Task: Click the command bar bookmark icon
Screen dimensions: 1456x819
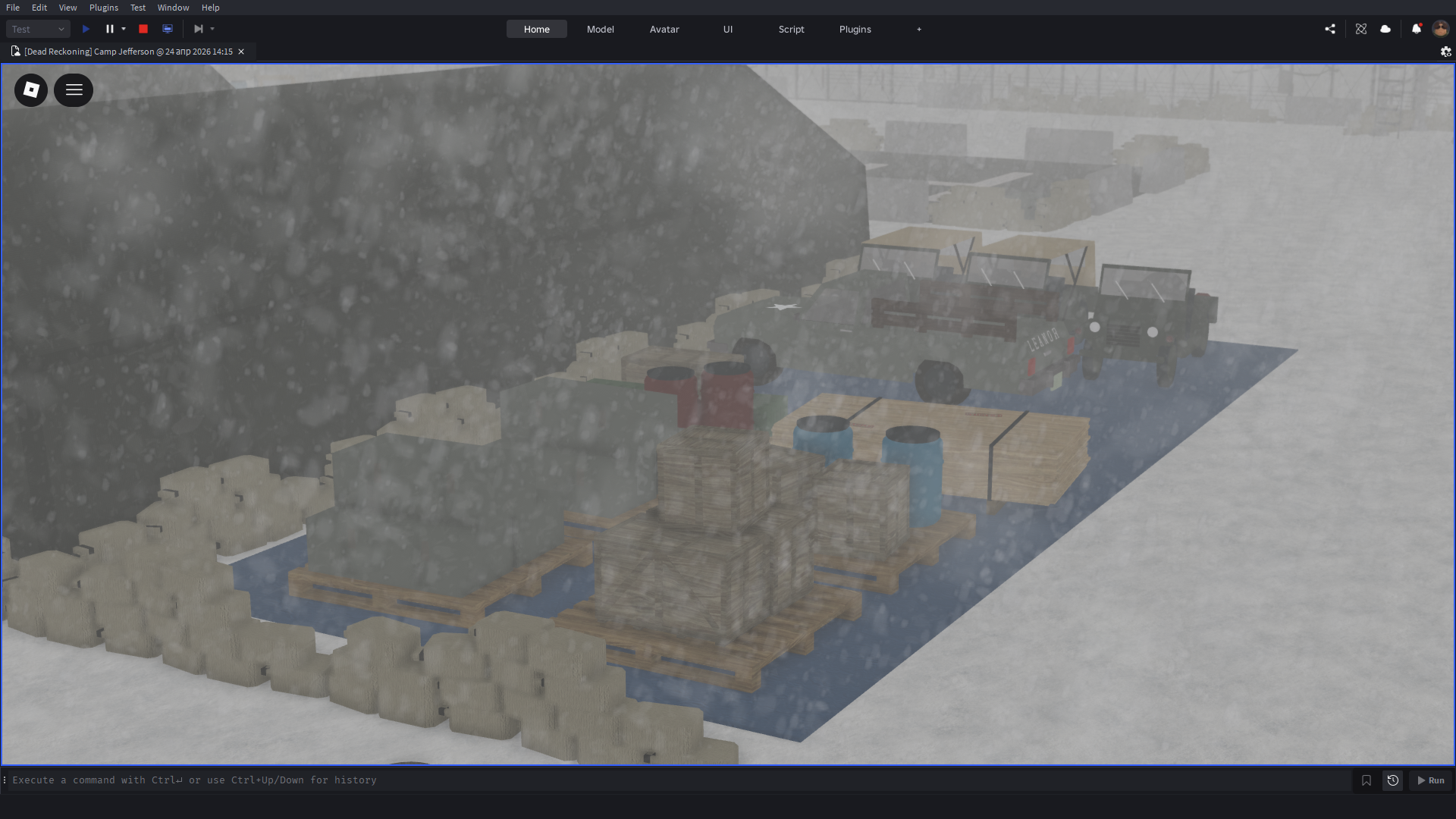Action: (x=1367, y=780)
